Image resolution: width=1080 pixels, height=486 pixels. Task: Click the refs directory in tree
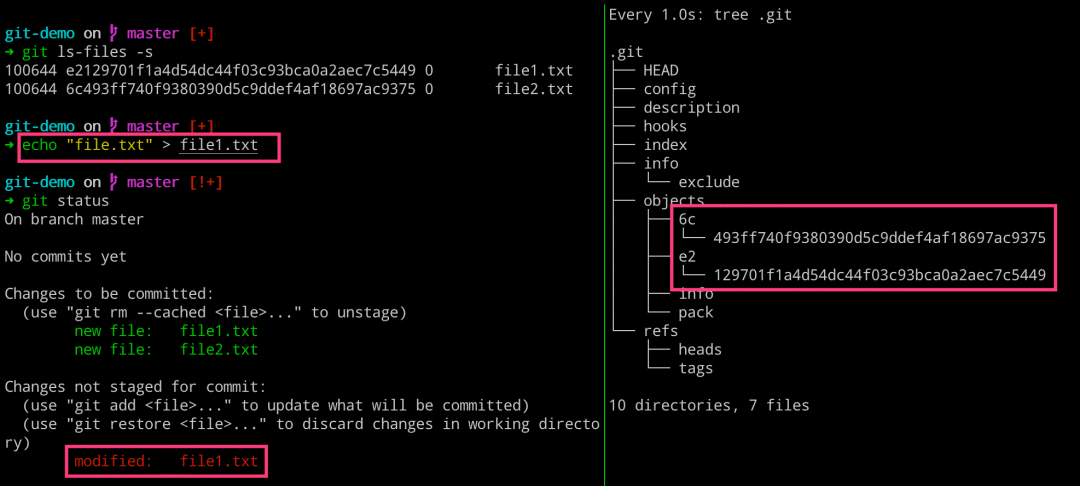tap(661, 331)
